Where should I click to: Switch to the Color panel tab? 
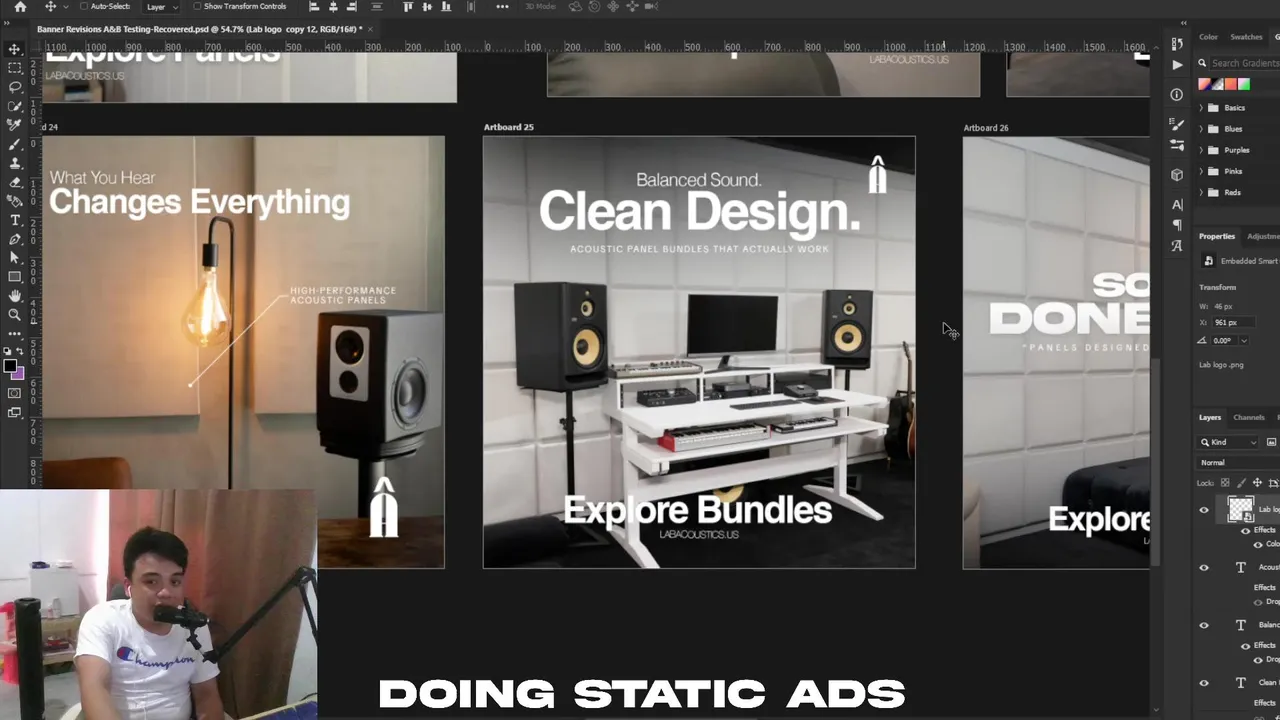[1209, 37]
